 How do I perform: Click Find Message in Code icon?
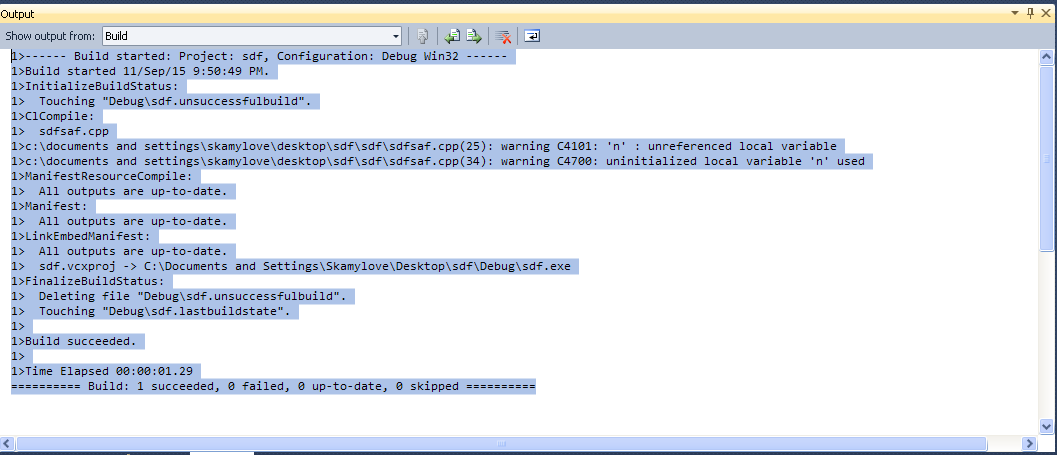[423, 36]
